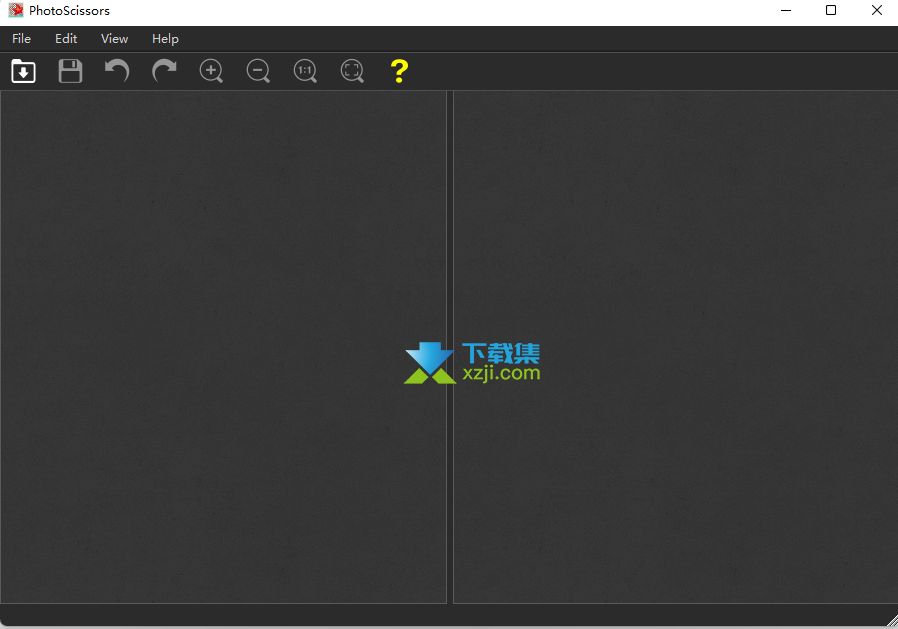898x629 pixels.
Task: Set zoom to actual size 1:1
Action: (305, 71)
